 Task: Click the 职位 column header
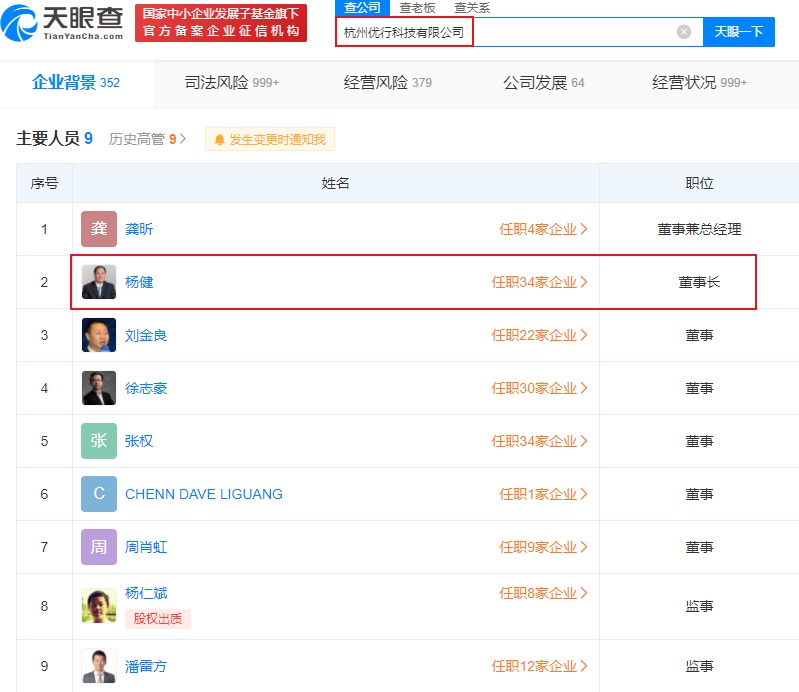point(699,183)
